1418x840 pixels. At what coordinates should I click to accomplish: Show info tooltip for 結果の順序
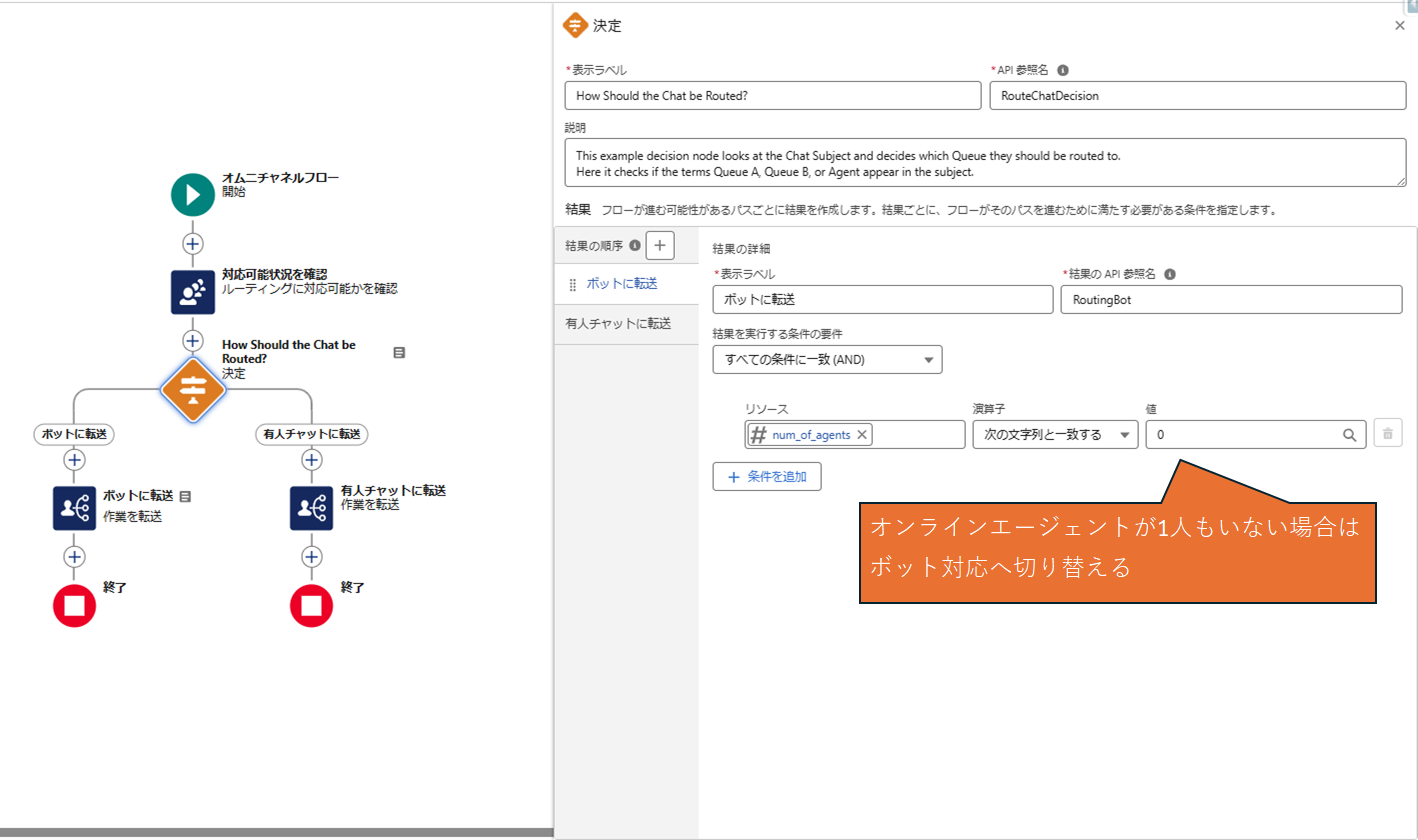click(x=635, y=245)
